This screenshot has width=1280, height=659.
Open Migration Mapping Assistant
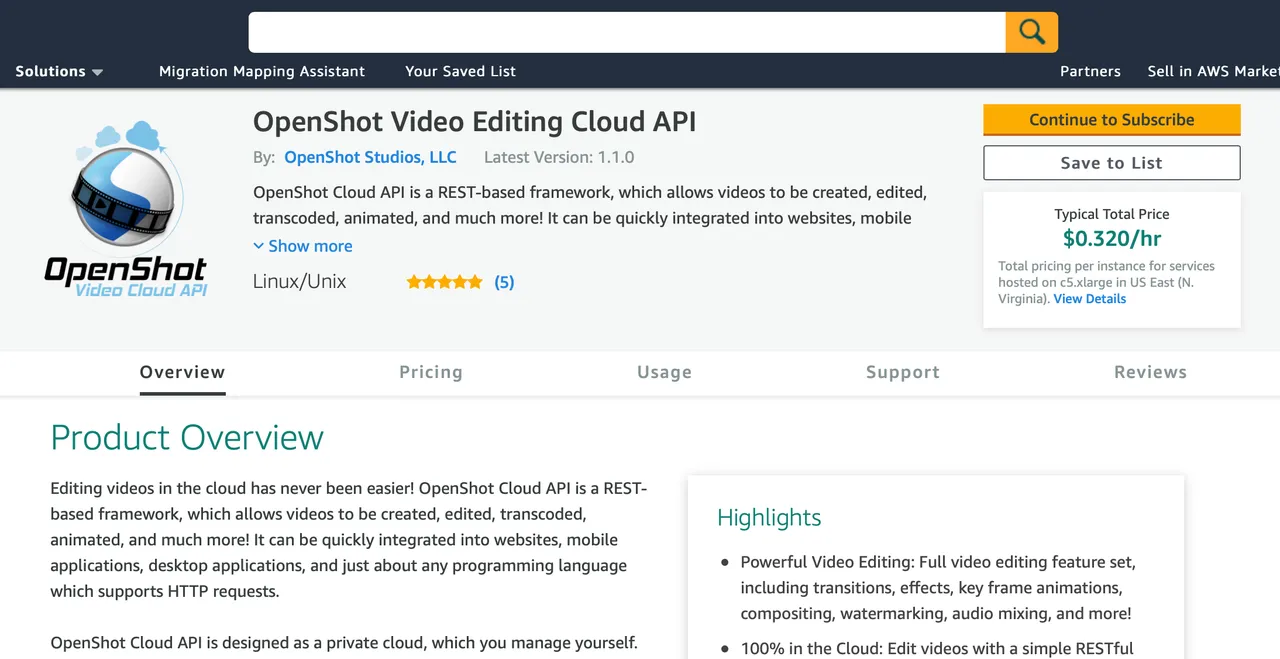[262, 71]
